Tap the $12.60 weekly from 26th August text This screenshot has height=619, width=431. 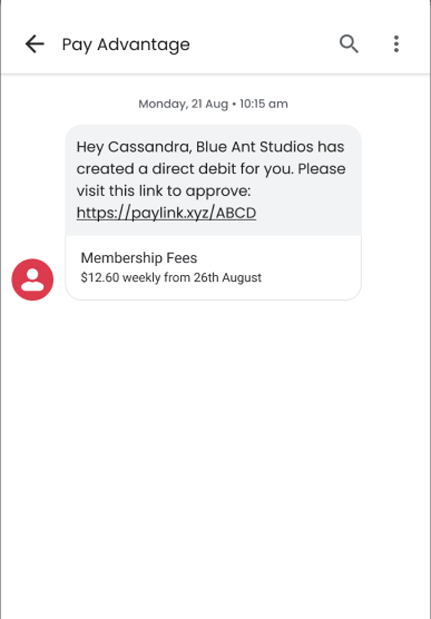click(171, 278)
